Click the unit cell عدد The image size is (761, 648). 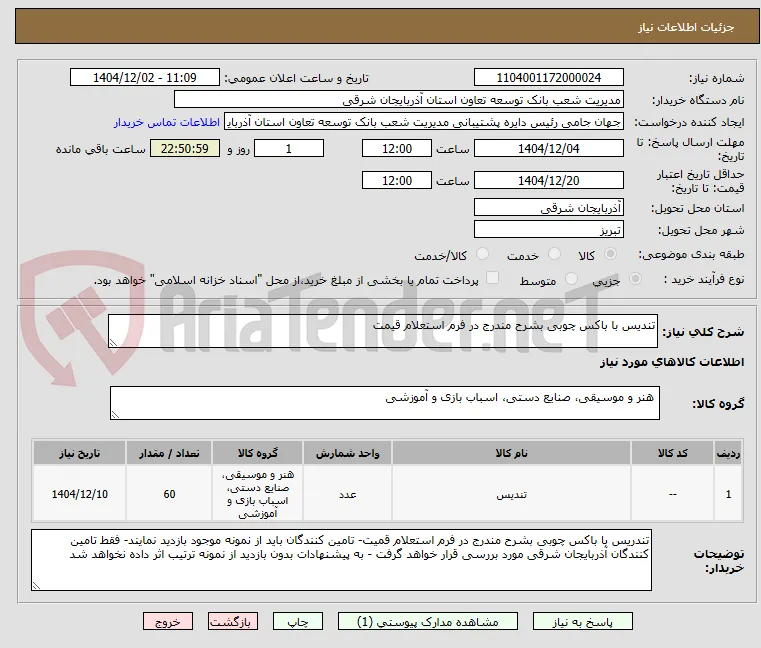[x=347, y=494]
